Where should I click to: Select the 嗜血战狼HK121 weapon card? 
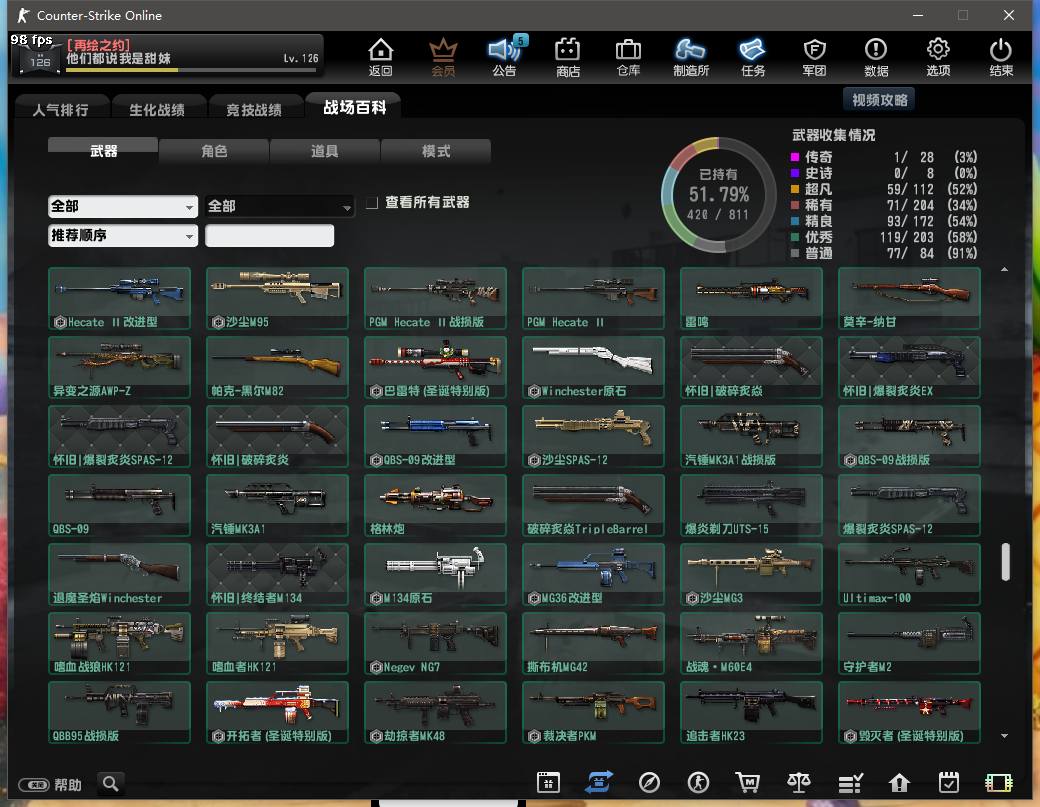coord(119,643)
